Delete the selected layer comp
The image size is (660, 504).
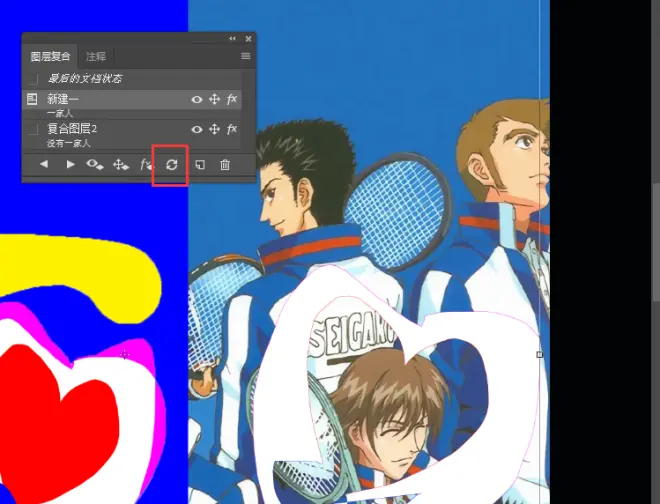tap(225, 165)
